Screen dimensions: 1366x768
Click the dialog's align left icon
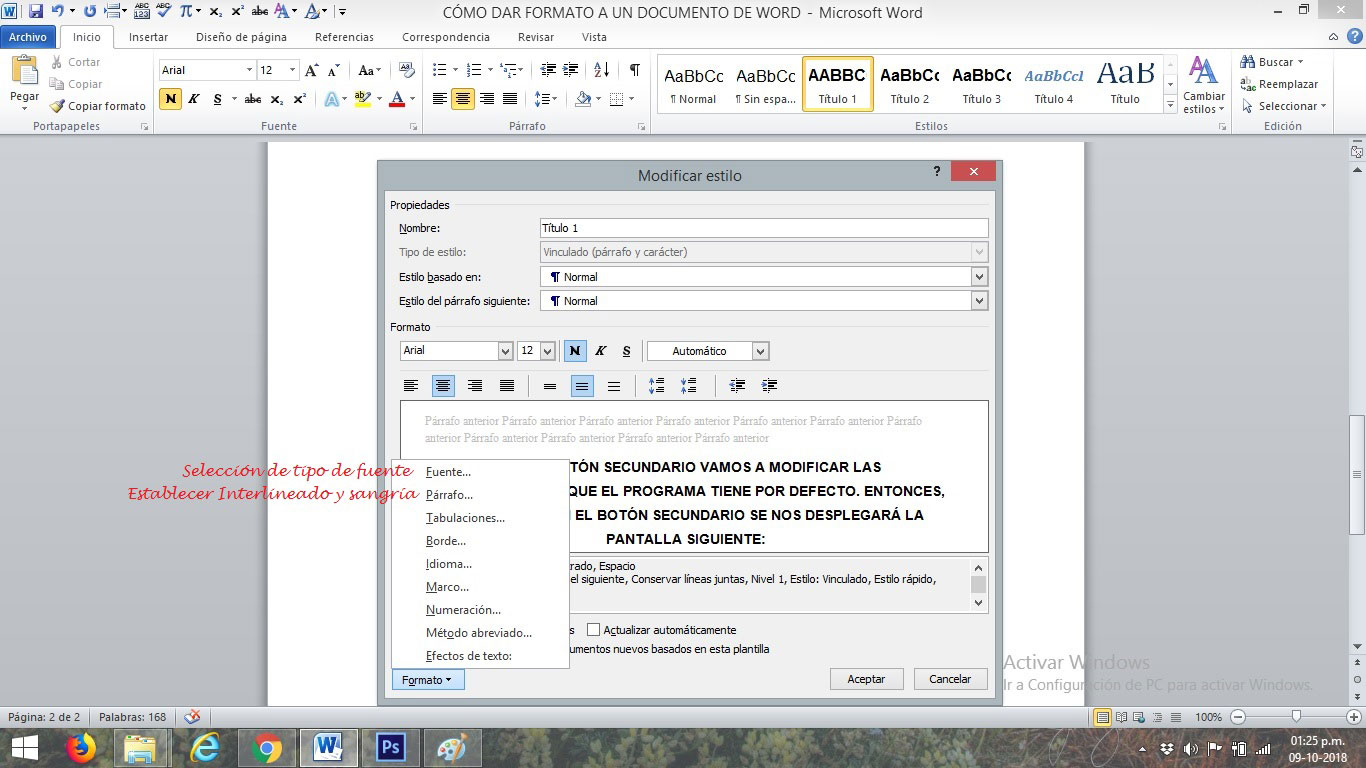click(411, 386)
